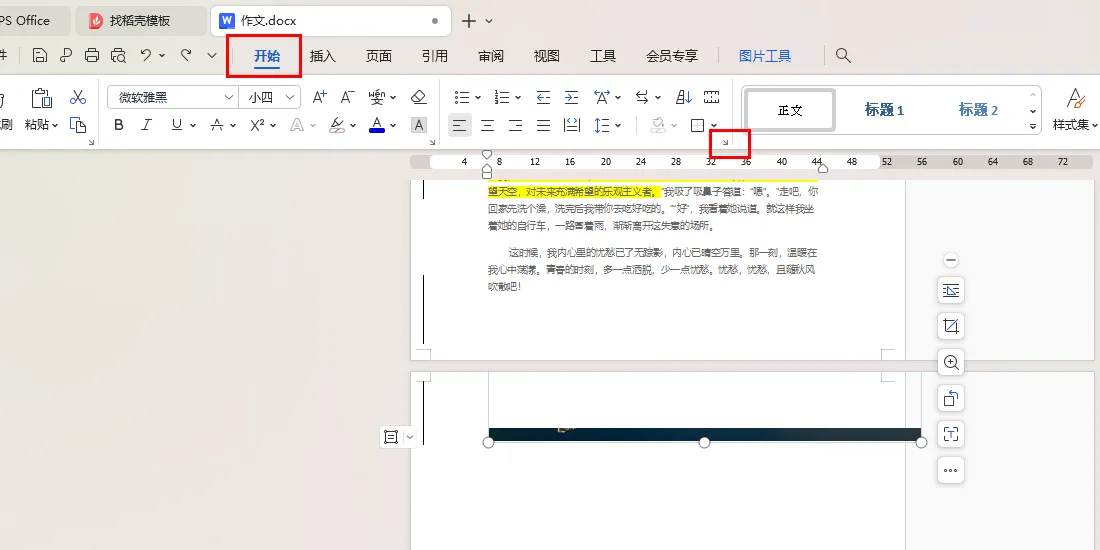The image size is (1100, 550).
Task: Decrease paragraph indent
Action: coord(543,97)
